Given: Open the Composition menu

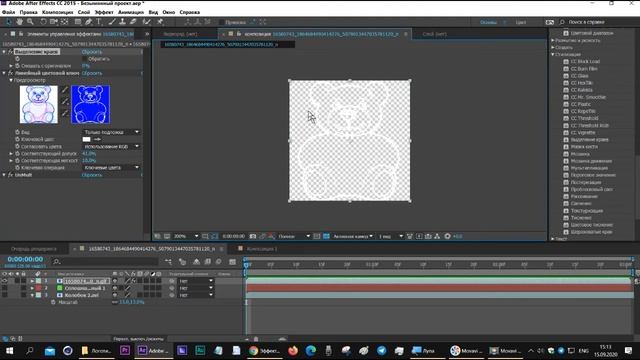Looking at the screenshot, I should [x=58, y=12].
